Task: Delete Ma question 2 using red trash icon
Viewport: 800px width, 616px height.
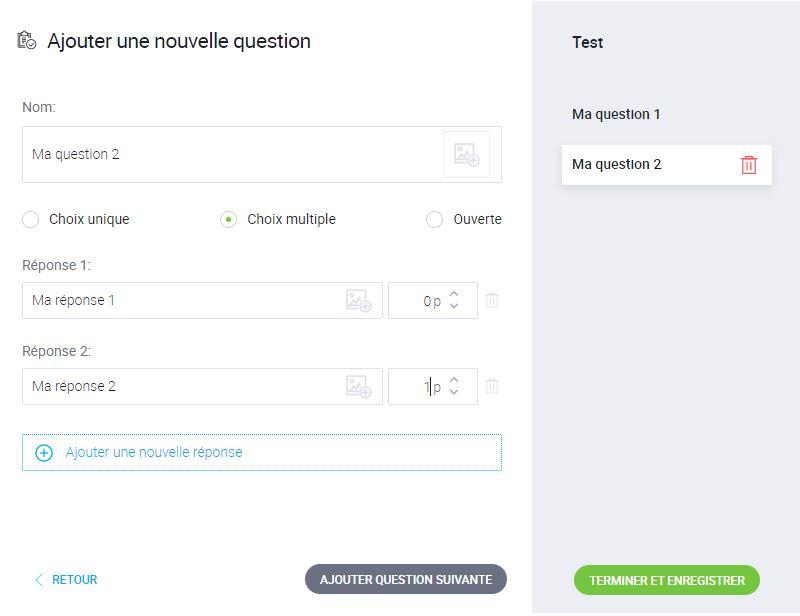Action: (x=748, y=165)
